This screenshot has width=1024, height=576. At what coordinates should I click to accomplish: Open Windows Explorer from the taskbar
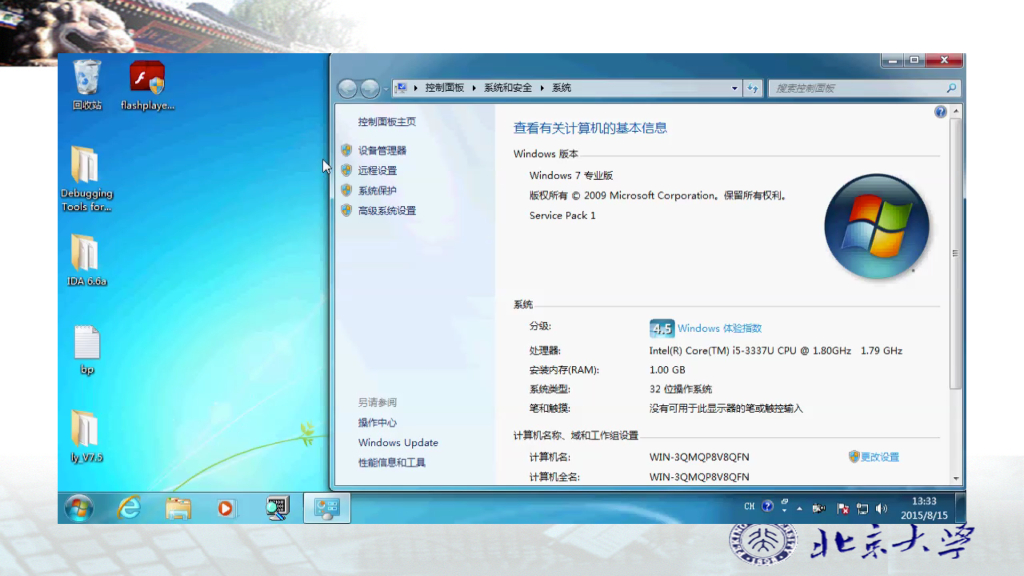(x=178, y=508)
